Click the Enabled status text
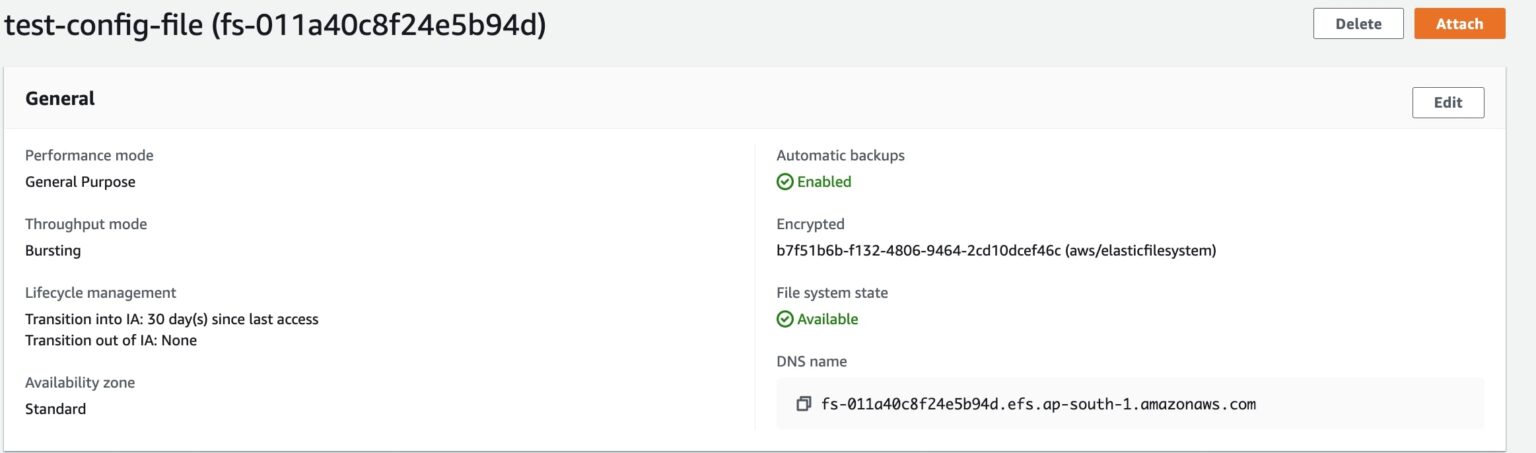The width and height of the screenshot is (1536, 453). tap(824, 182)
